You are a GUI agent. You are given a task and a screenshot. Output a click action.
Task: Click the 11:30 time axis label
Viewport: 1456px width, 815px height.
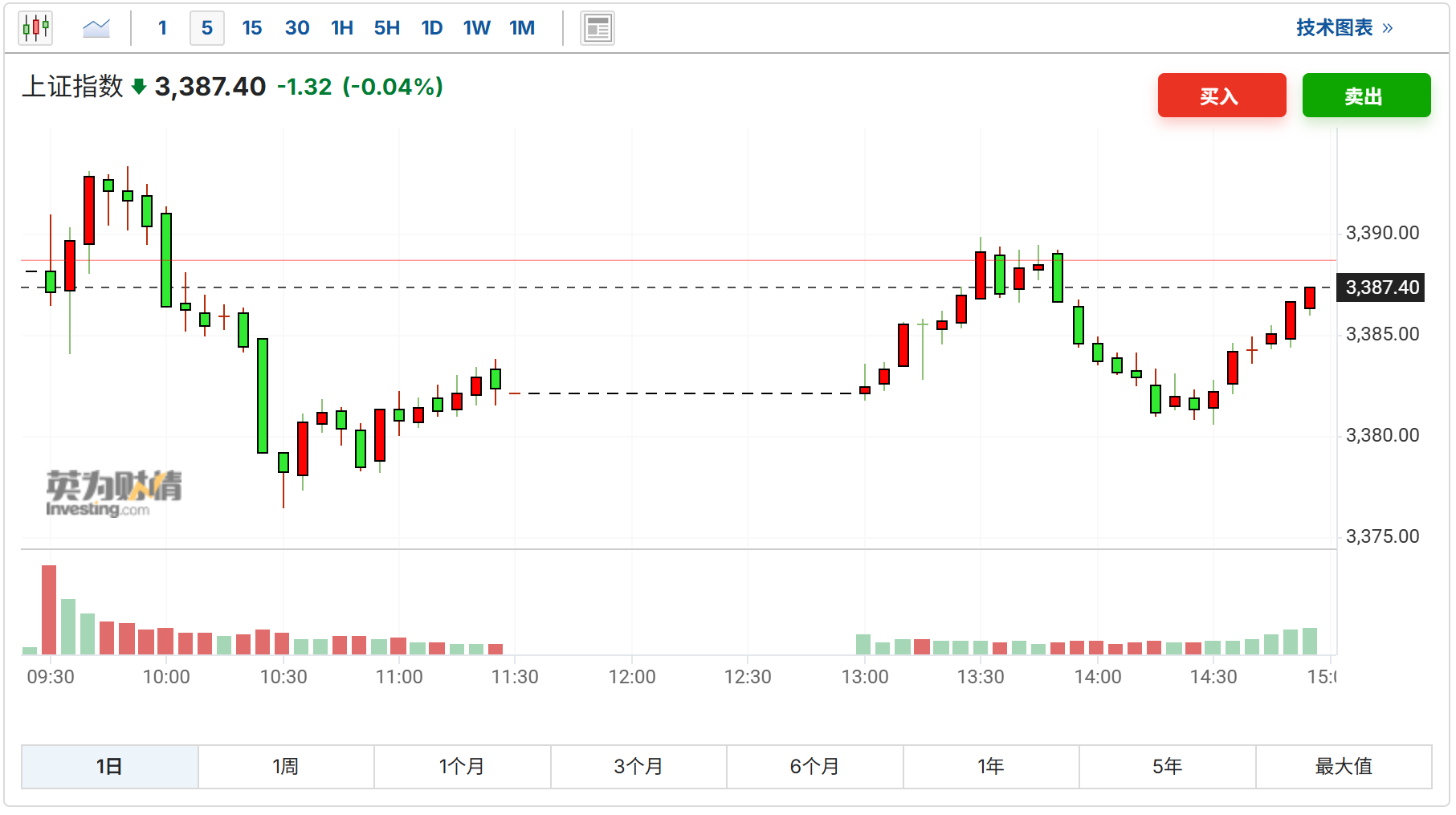coord(515,677)
